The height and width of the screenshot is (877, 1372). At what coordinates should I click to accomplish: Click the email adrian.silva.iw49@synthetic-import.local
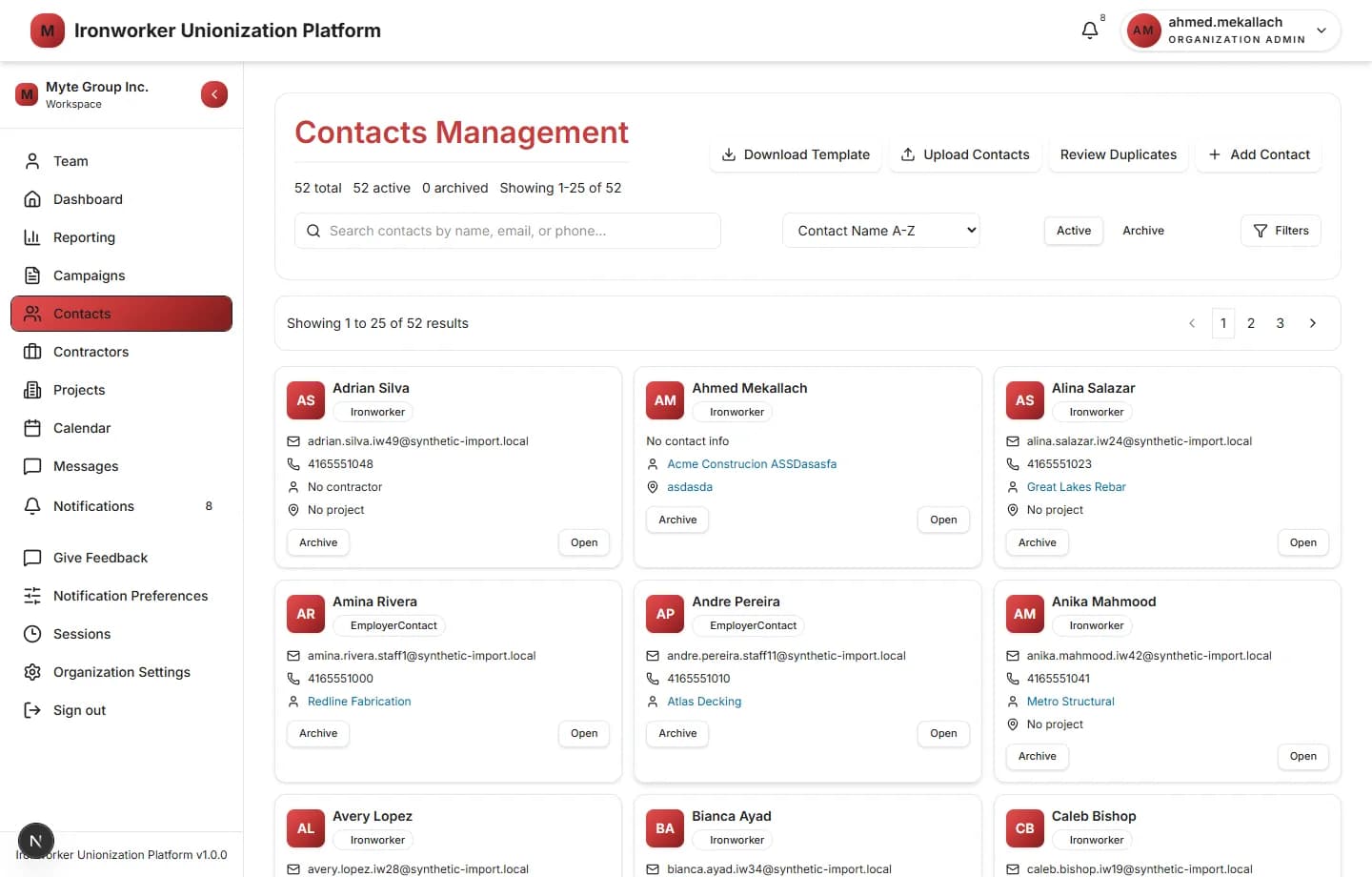417,441
